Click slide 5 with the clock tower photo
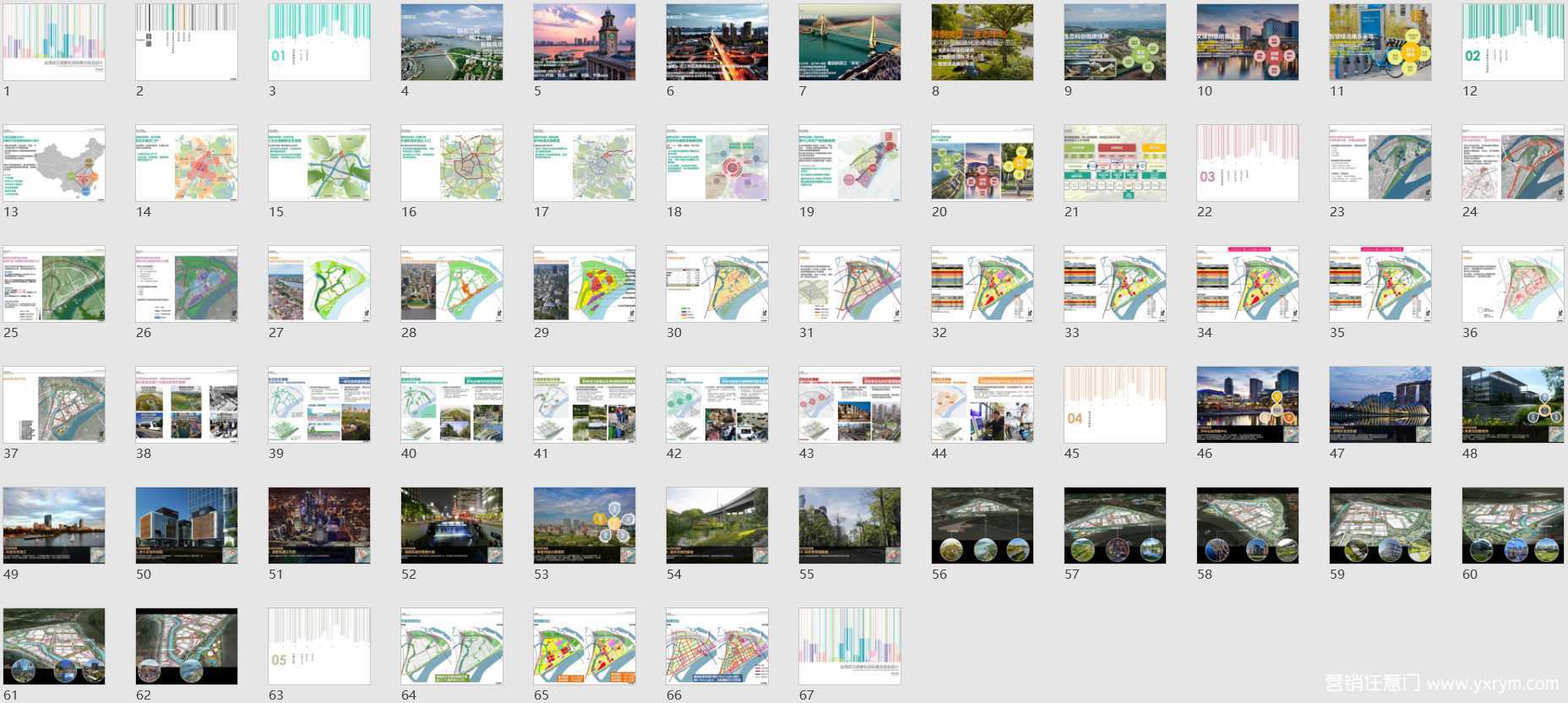 (585, 42)
